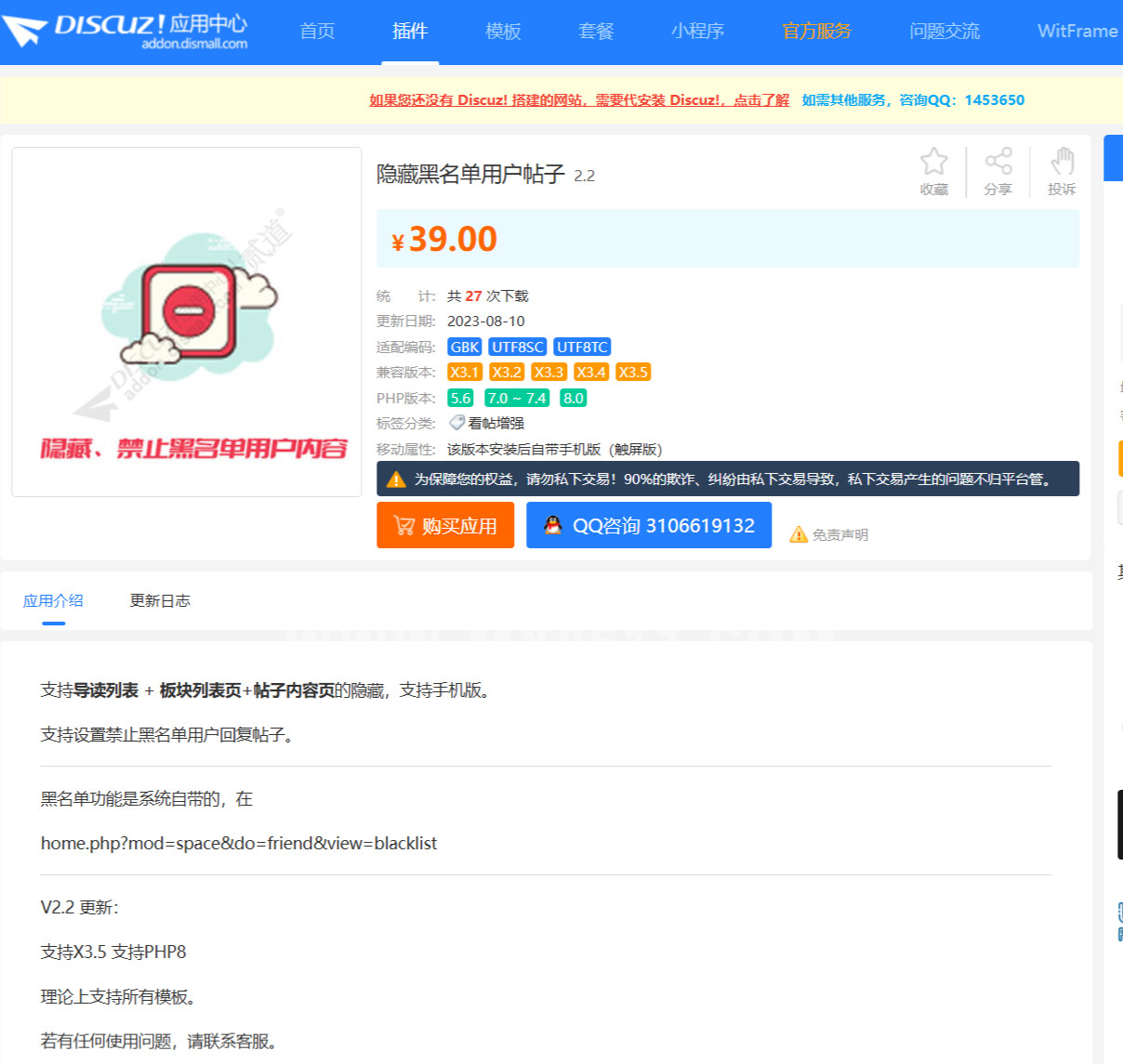1123x1064 pixels.
Task: Open the 模板 navigation item
Action: tap(503, 32)
